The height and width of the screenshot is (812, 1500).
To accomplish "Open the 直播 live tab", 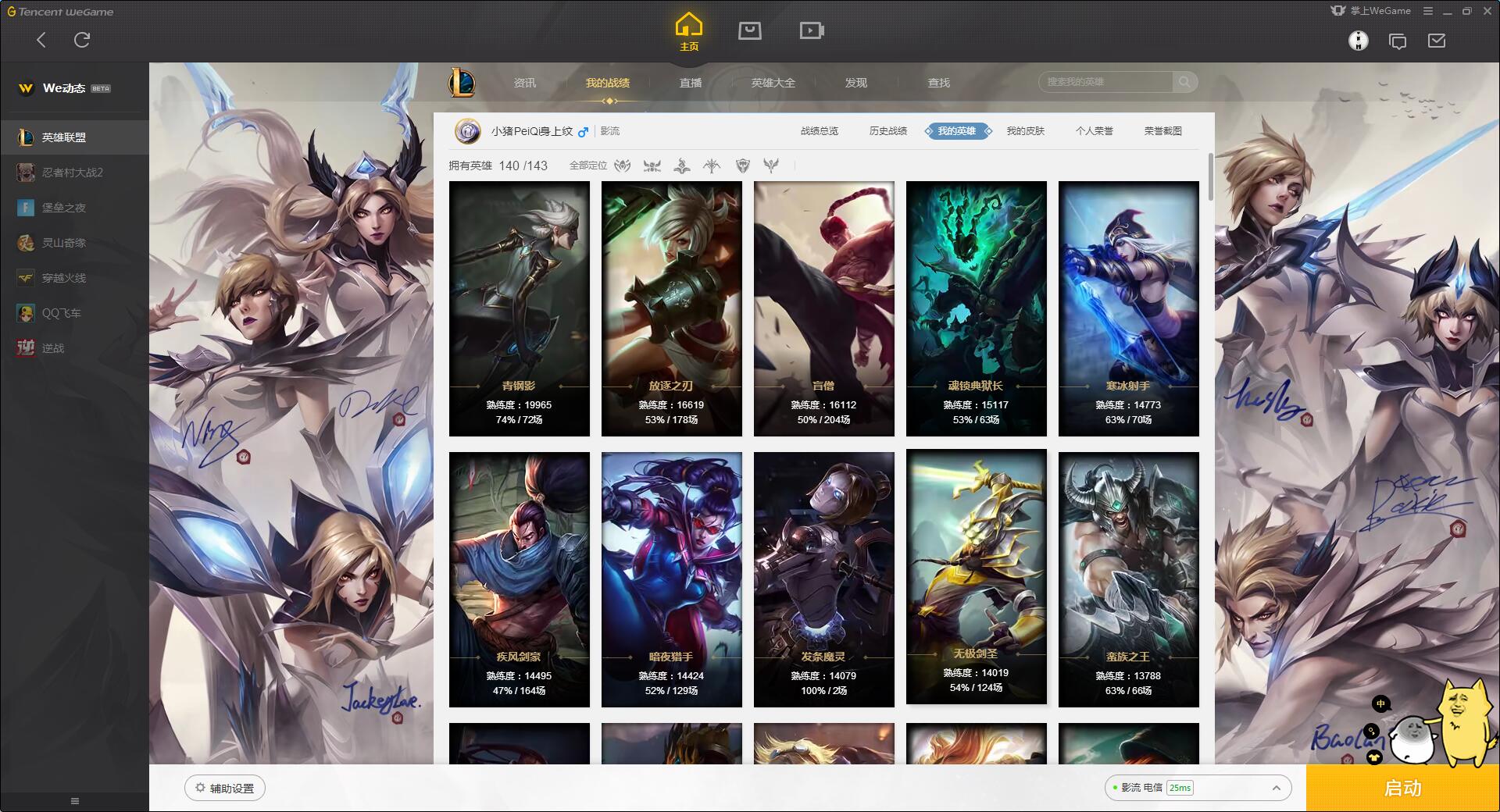I will pyautogui.click(x=691, y=83).
